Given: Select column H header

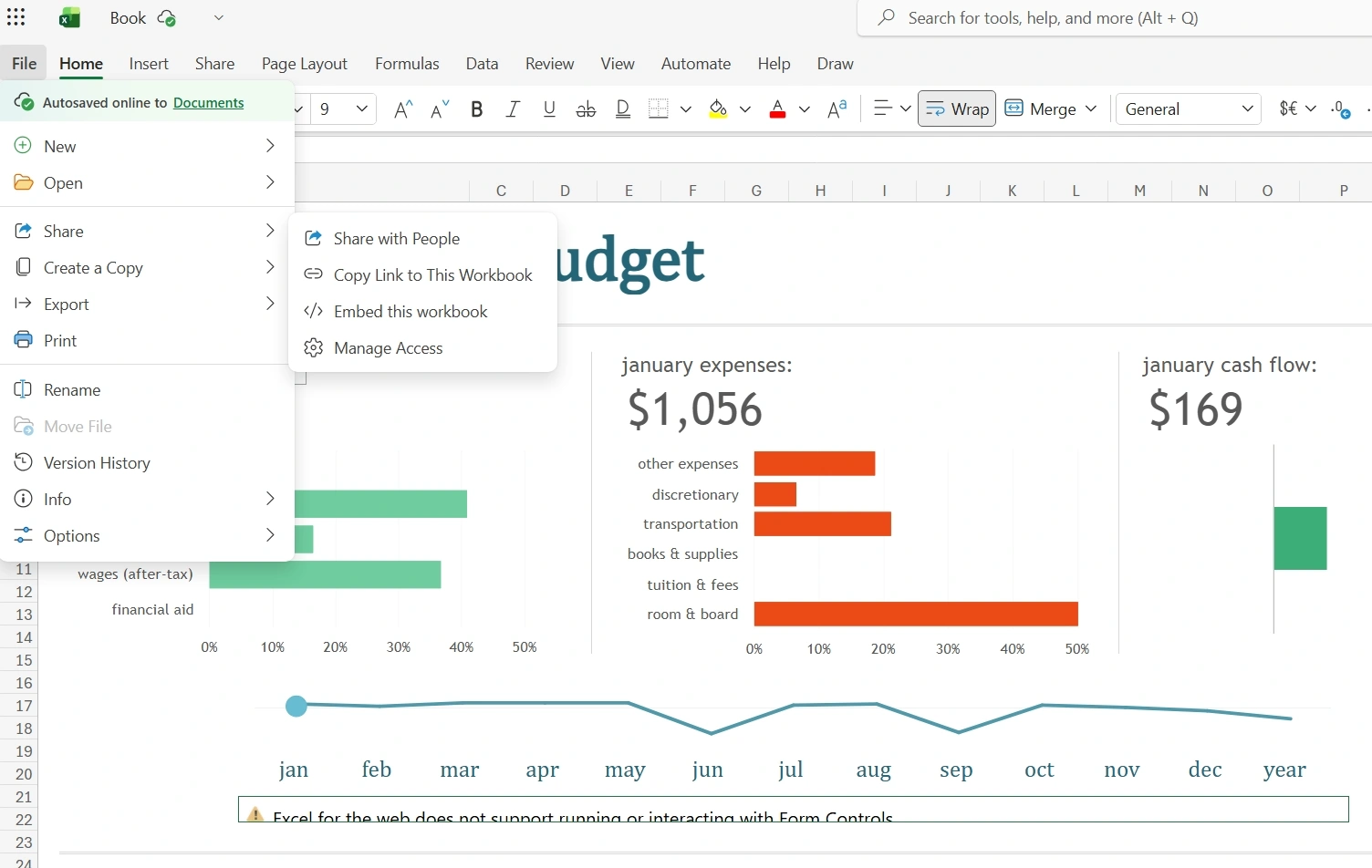Looking at the screenshot, I should pos(820,191).
